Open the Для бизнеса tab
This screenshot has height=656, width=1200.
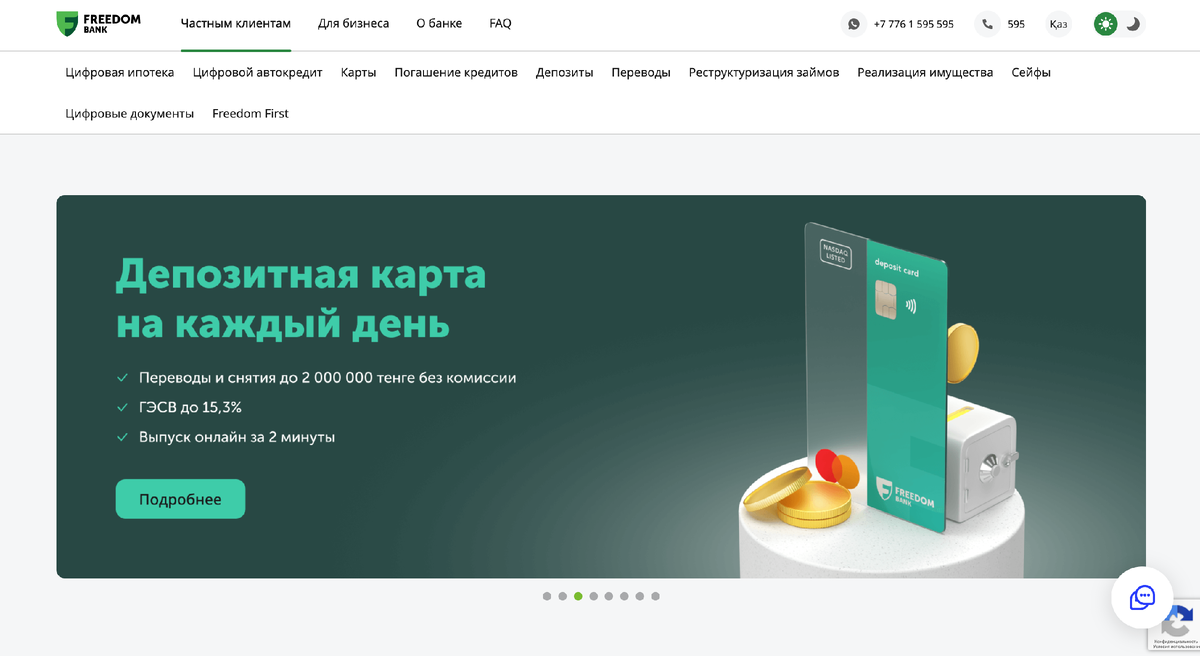pyautogui.click(x=353, y=23)
